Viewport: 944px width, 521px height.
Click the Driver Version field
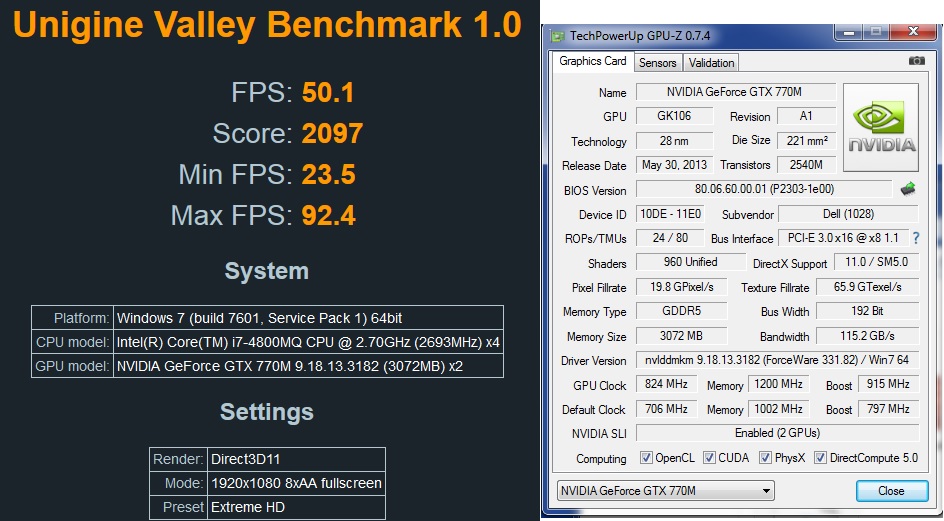777,360
